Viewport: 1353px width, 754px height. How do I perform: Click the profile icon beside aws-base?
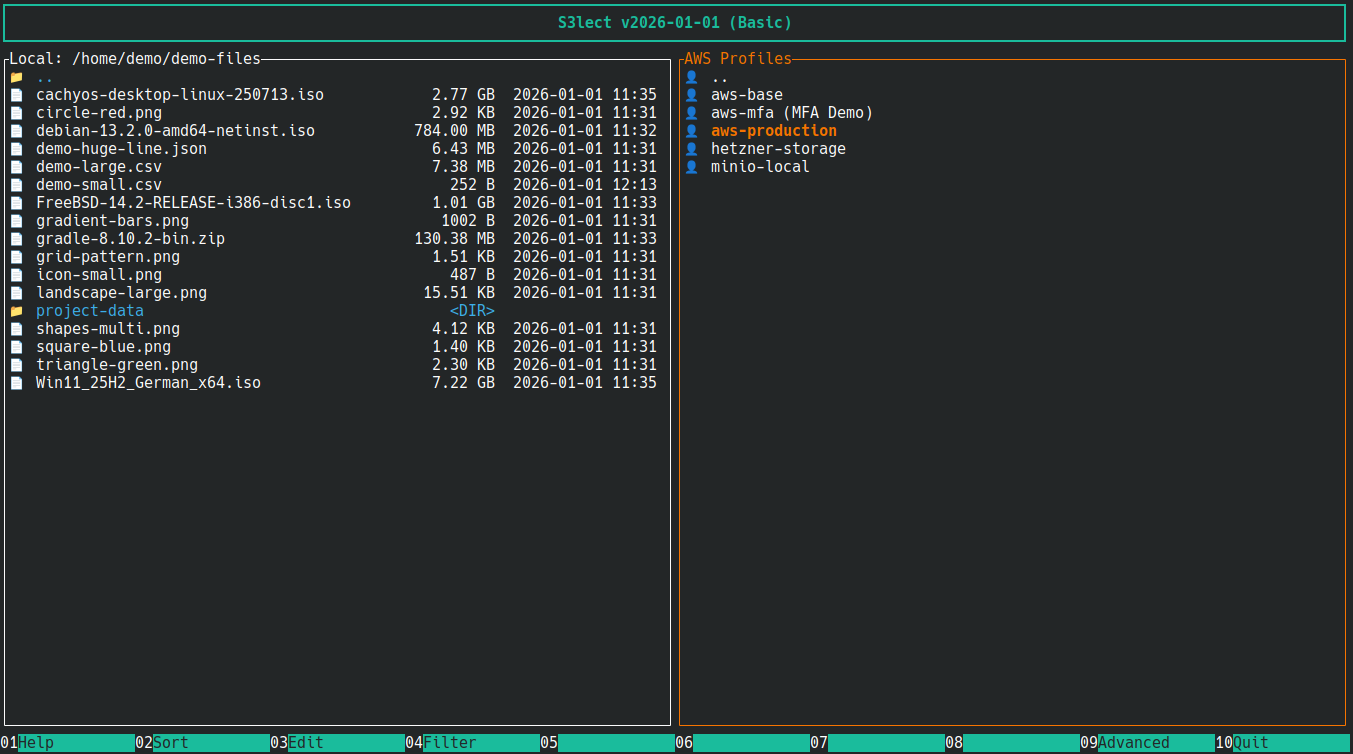(x=691, y=94)
